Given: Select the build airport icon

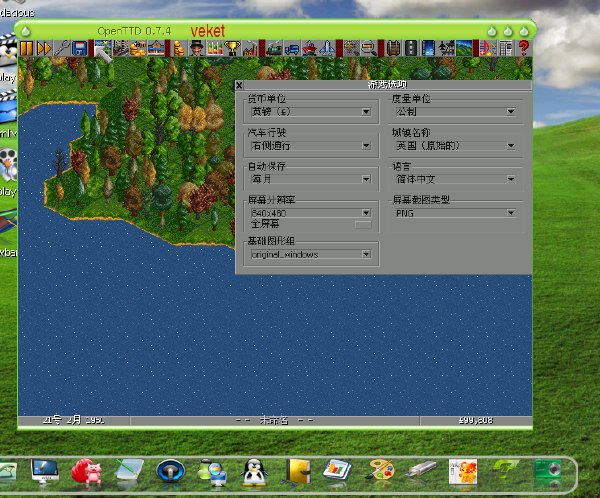Looking at the screenshot, I should click(446, 49).
